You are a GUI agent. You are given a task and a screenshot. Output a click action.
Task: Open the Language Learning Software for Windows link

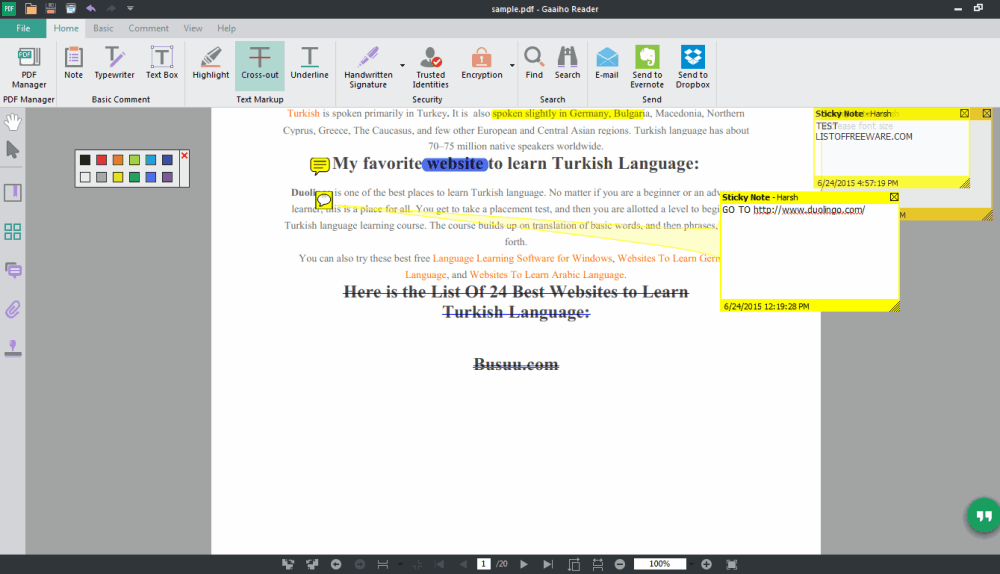coord(522,258)
